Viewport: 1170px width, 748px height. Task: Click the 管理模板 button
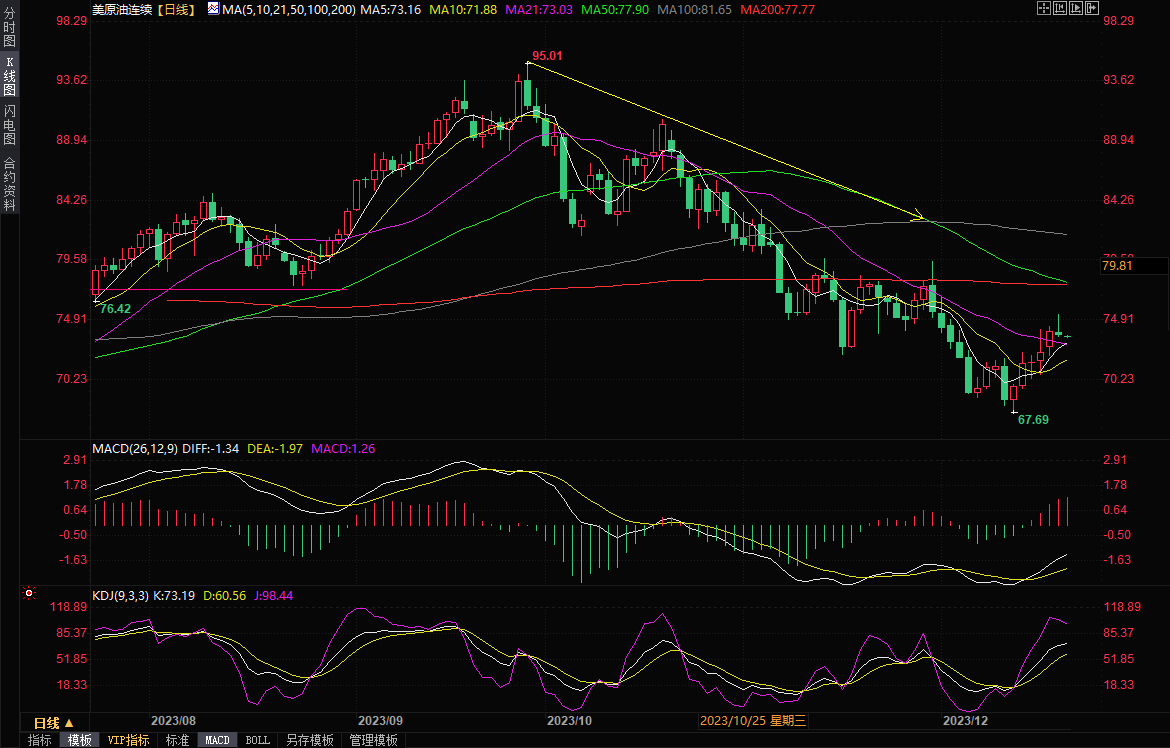[373, 740]
